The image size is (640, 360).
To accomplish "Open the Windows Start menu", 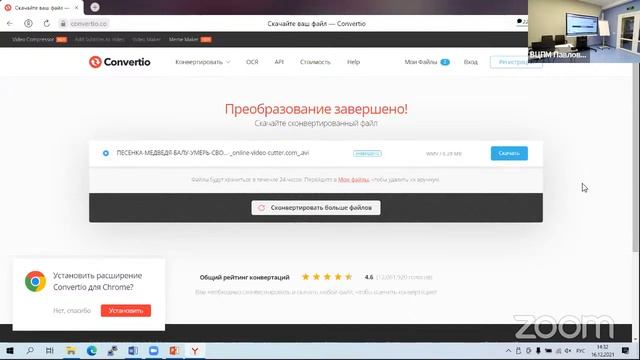I will (x=10, y=351).
